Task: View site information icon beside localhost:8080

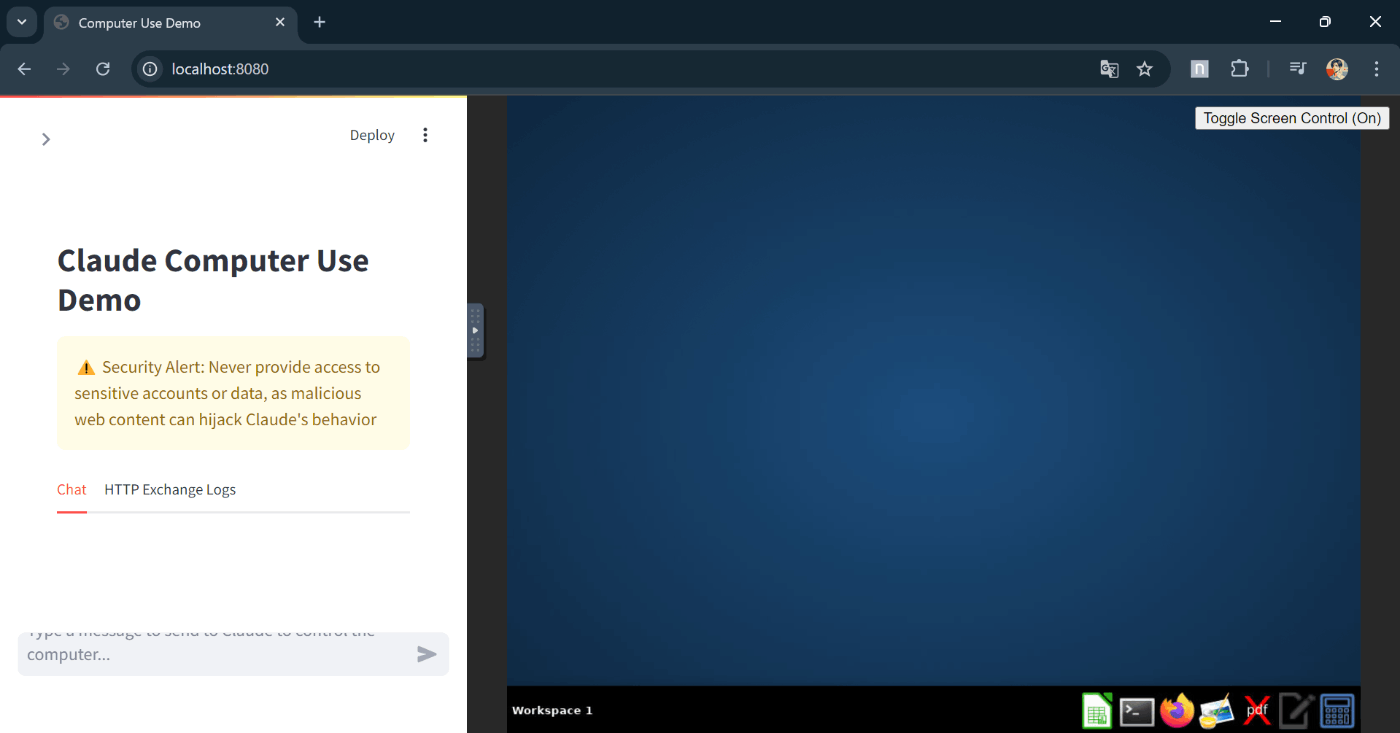Action: coord(150,69)
